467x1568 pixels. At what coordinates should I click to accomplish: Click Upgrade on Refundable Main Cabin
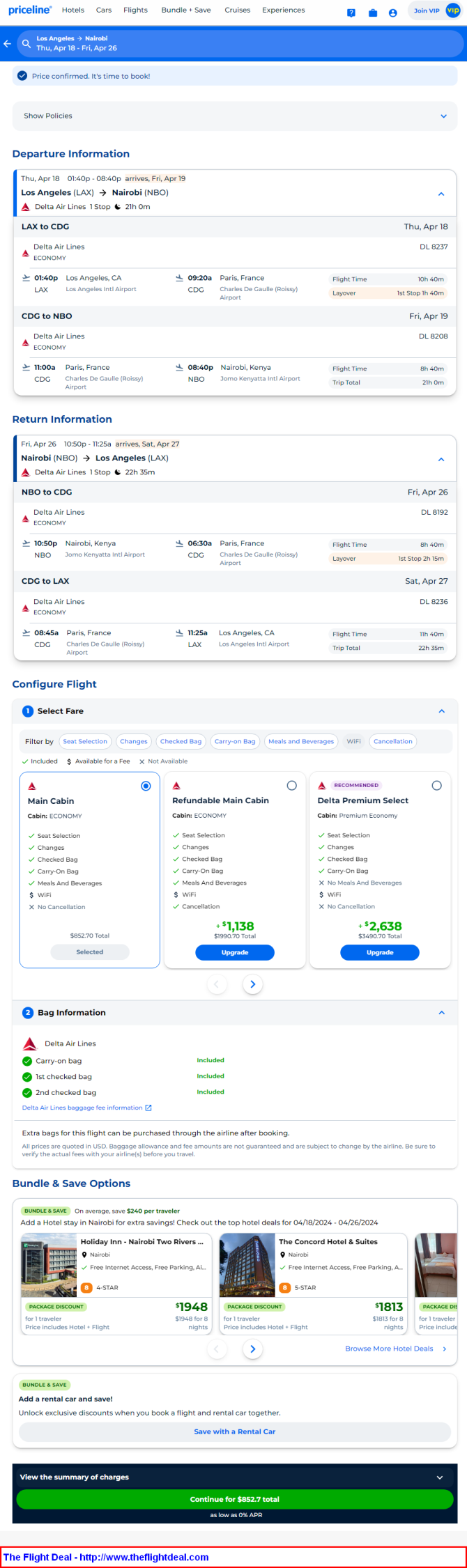[x=235, y=952]
